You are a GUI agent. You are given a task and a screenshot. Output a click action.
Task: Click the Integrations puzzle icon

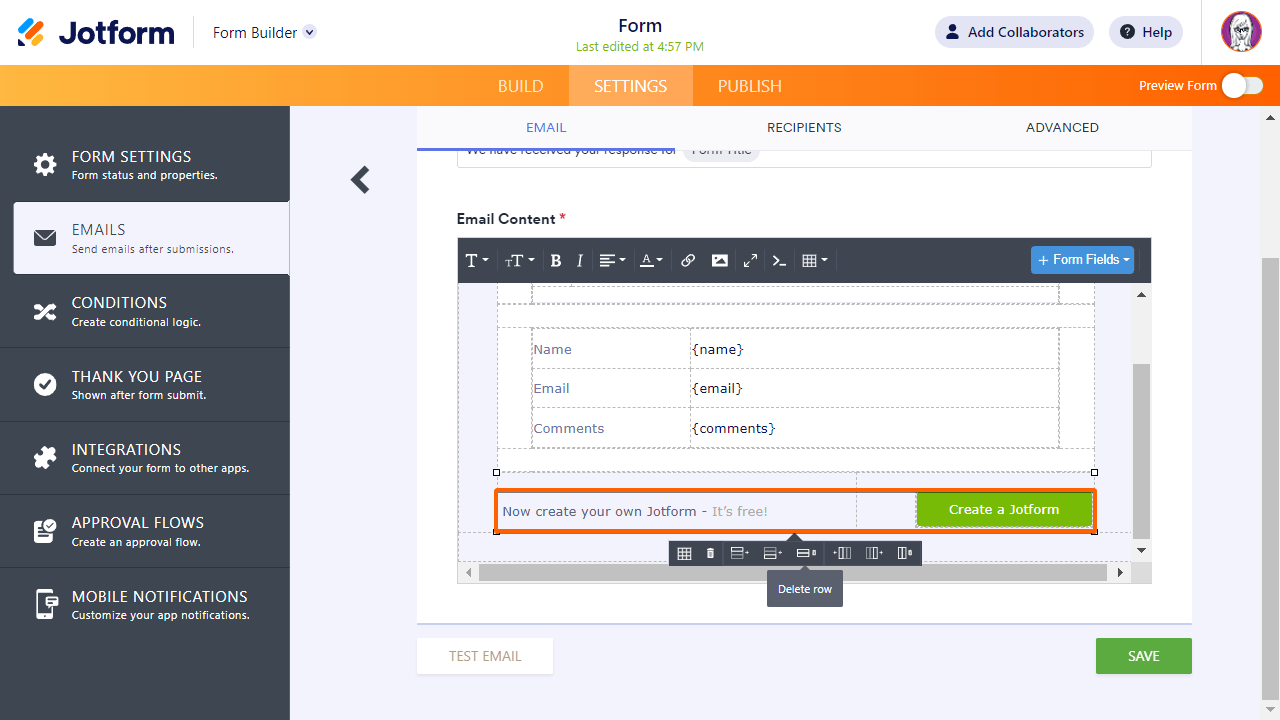[x=45, y=458]
